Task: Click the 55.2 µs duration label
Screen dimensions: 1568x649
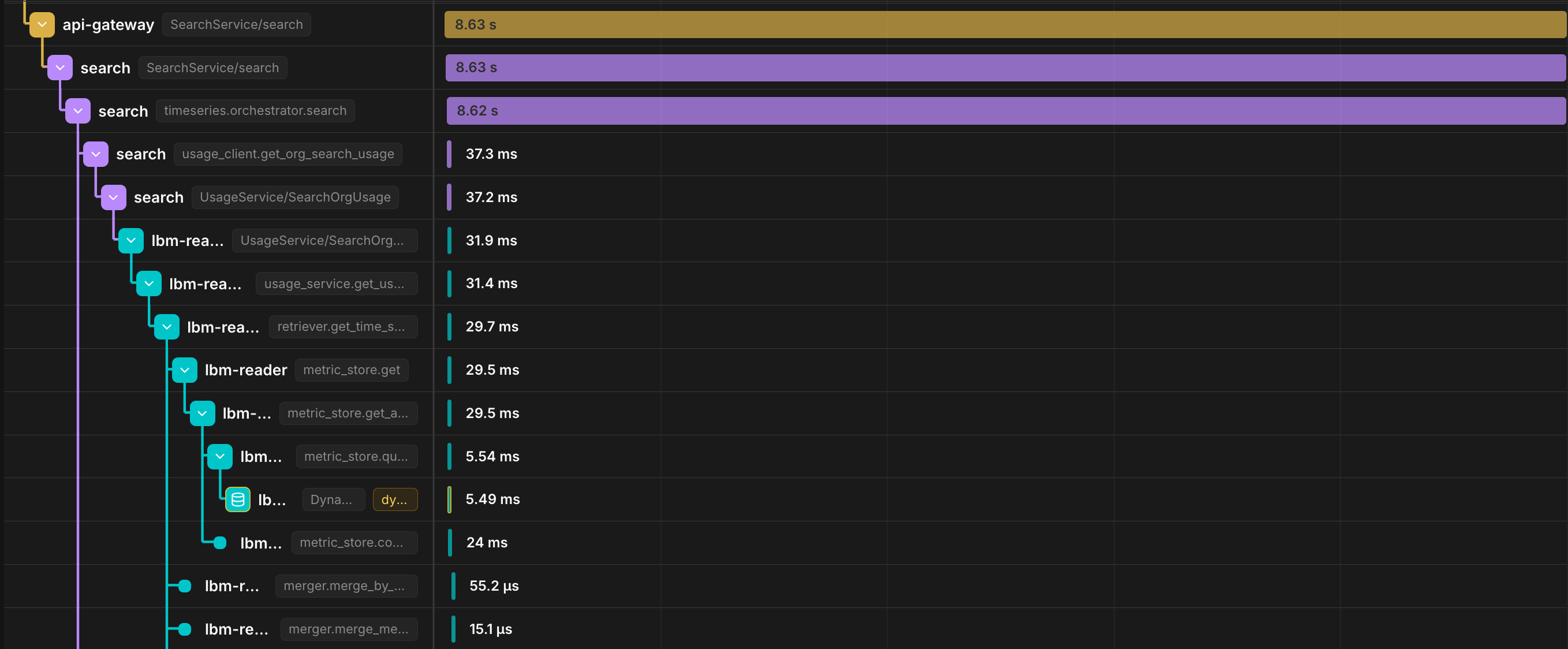Action: (494, 586)
